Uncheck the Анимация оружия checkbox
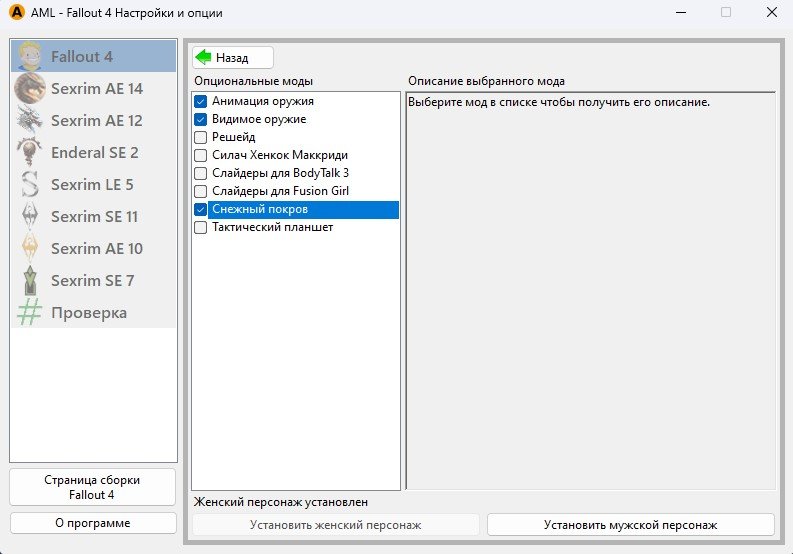 point(201,102)
